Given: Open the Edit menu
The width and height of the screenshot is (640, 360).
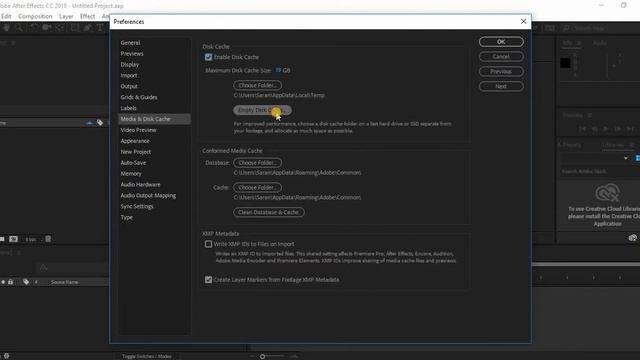Looking at the screenshot, I should click(6, 16).
